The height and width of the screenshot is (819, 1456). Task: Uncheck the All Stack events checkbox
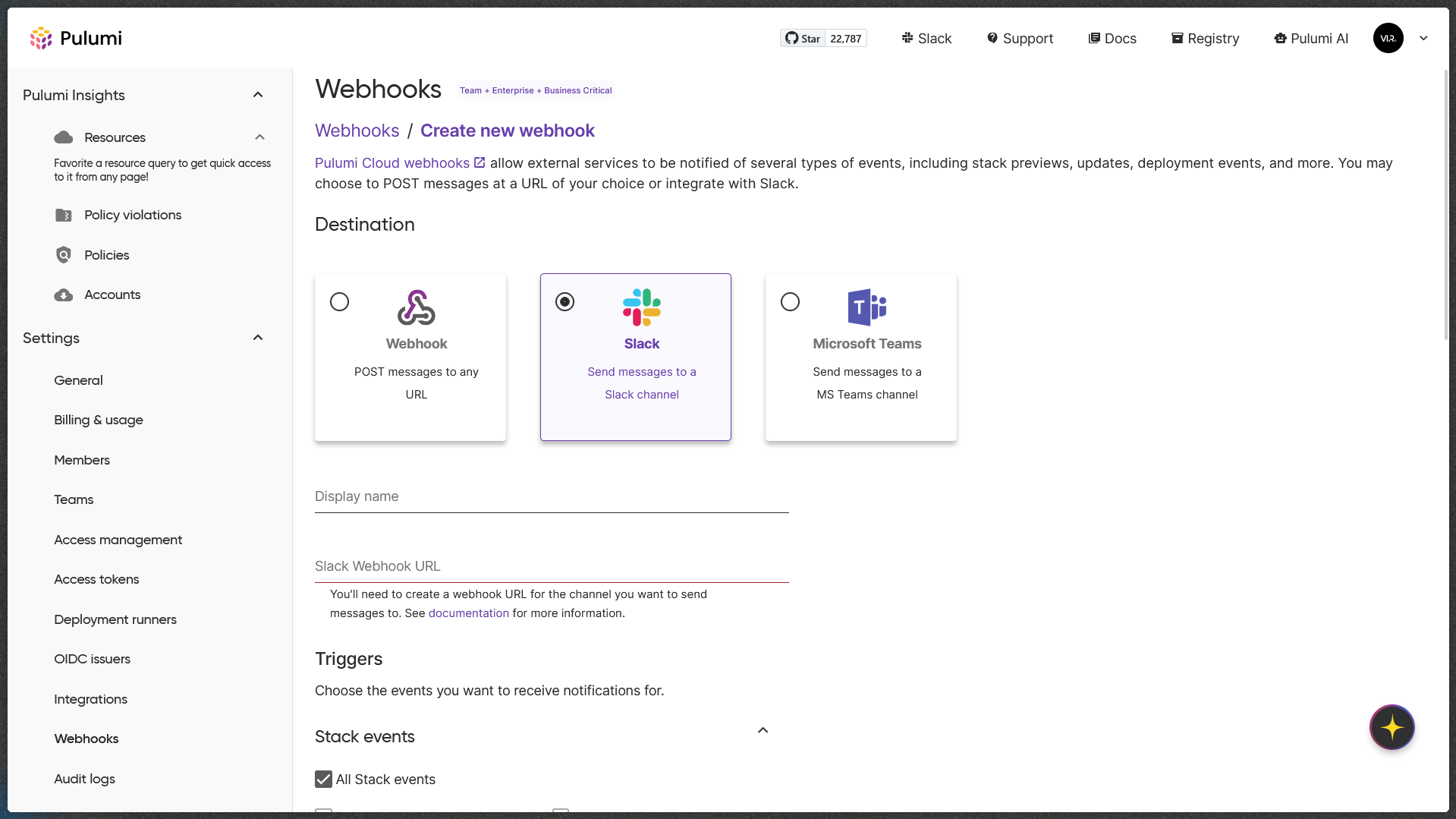point(323,780)
